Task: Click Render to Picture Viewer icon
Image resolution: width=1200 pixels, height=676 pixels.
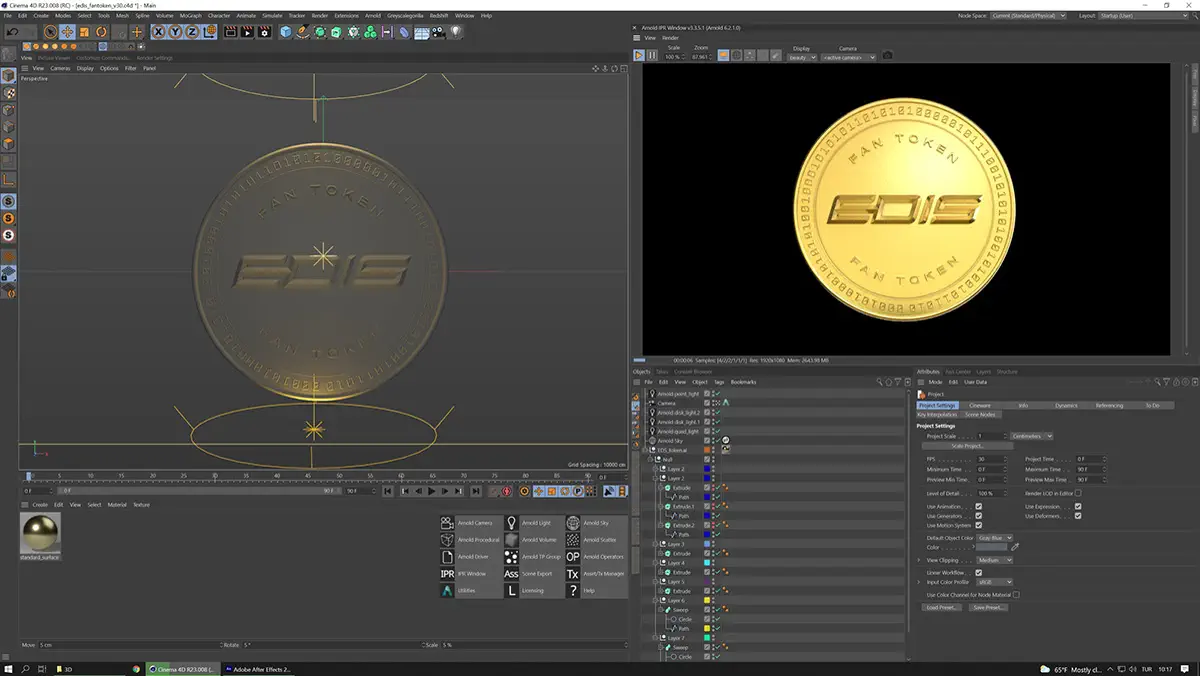Action: (x=247, y=32)
